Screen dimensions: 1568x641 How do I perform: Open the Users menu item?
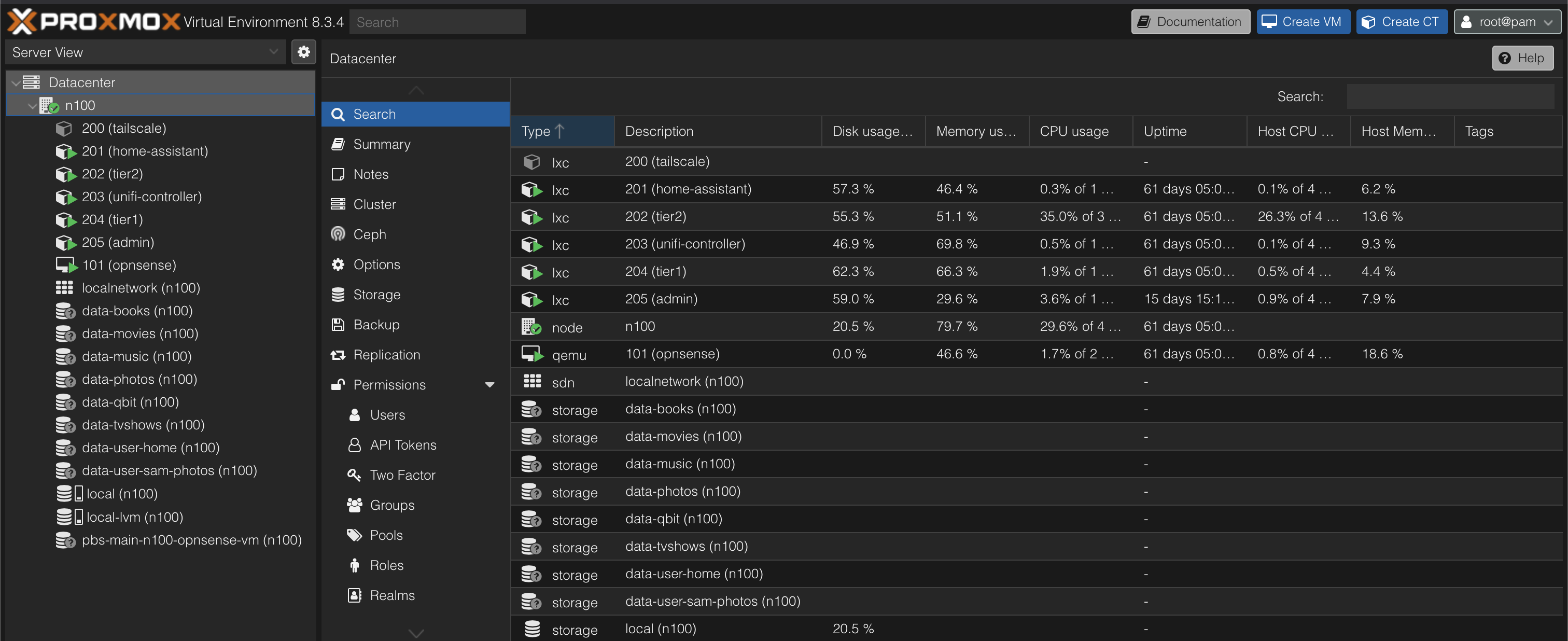(x=416, y=415)
